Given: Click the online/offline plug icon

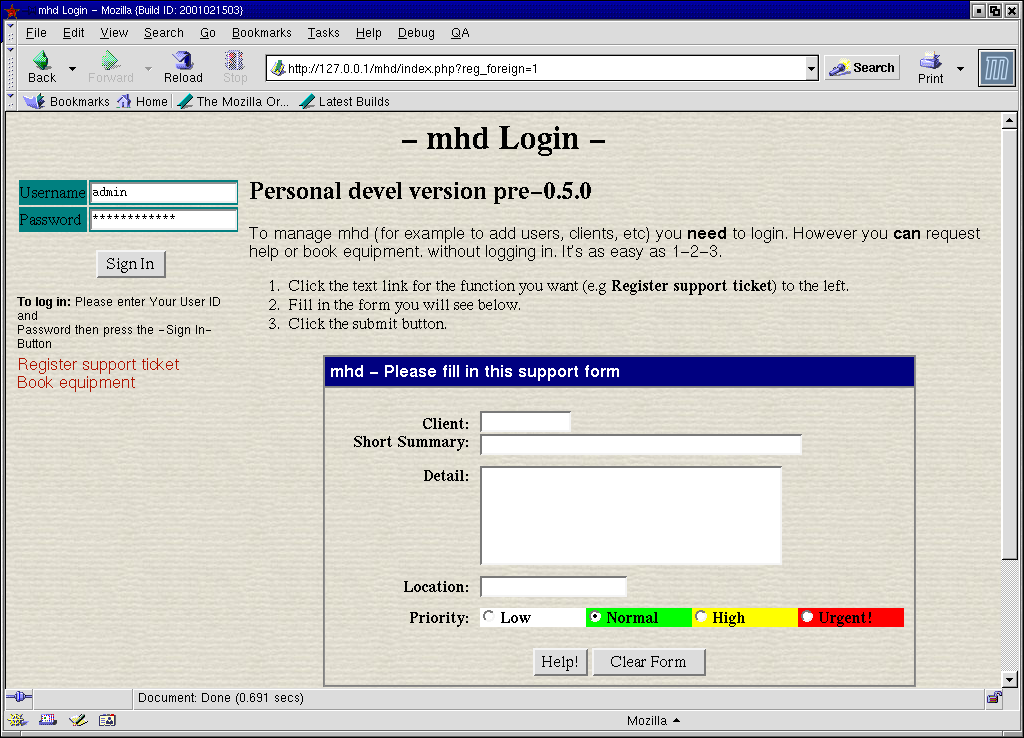Looking at the screenshot, I should click(x=19, y=697).
